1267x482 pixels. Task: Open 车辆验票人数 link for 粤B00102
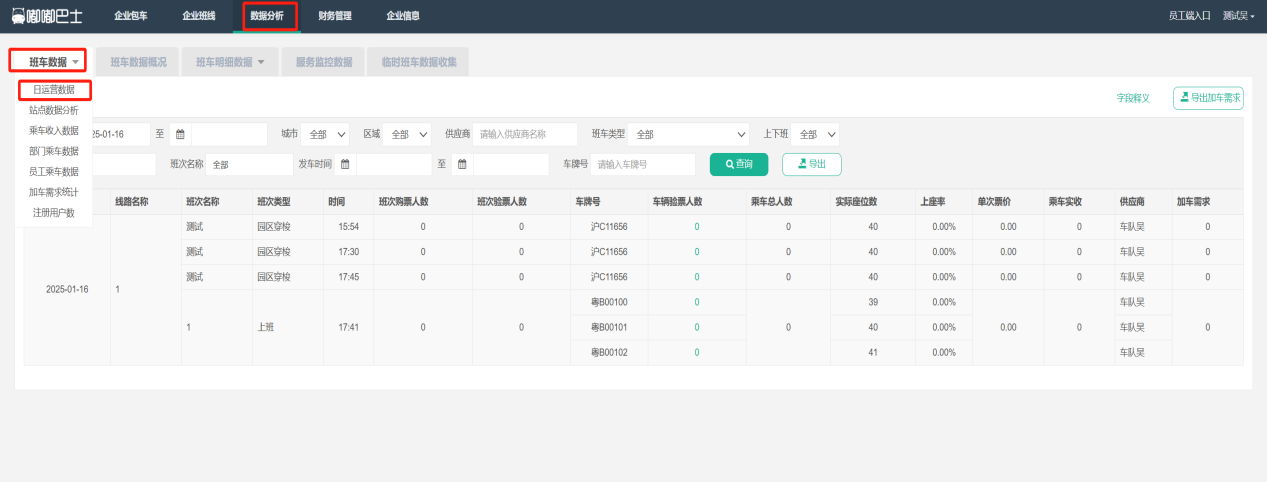coord(697,352)
